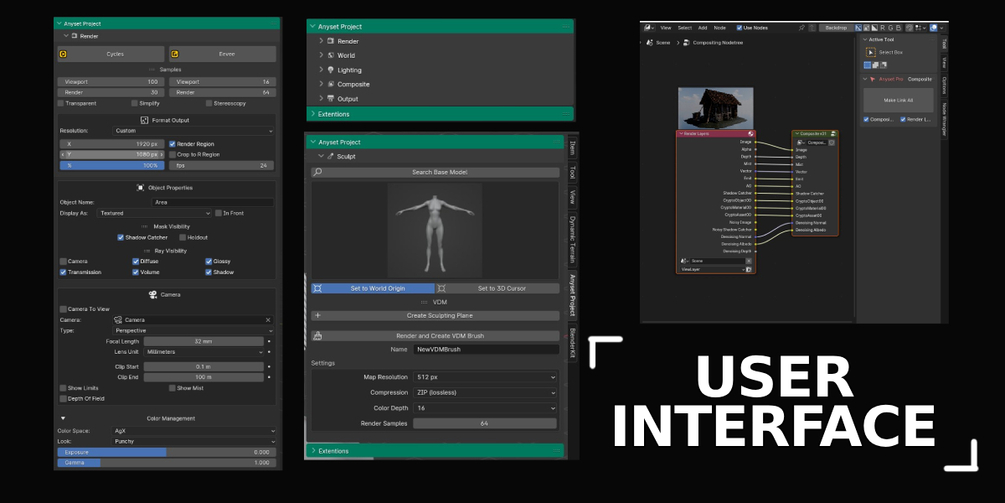The image size is (1005, 503).
Task: Uncheck the Render Region checkbox
Action: (172, 144)
